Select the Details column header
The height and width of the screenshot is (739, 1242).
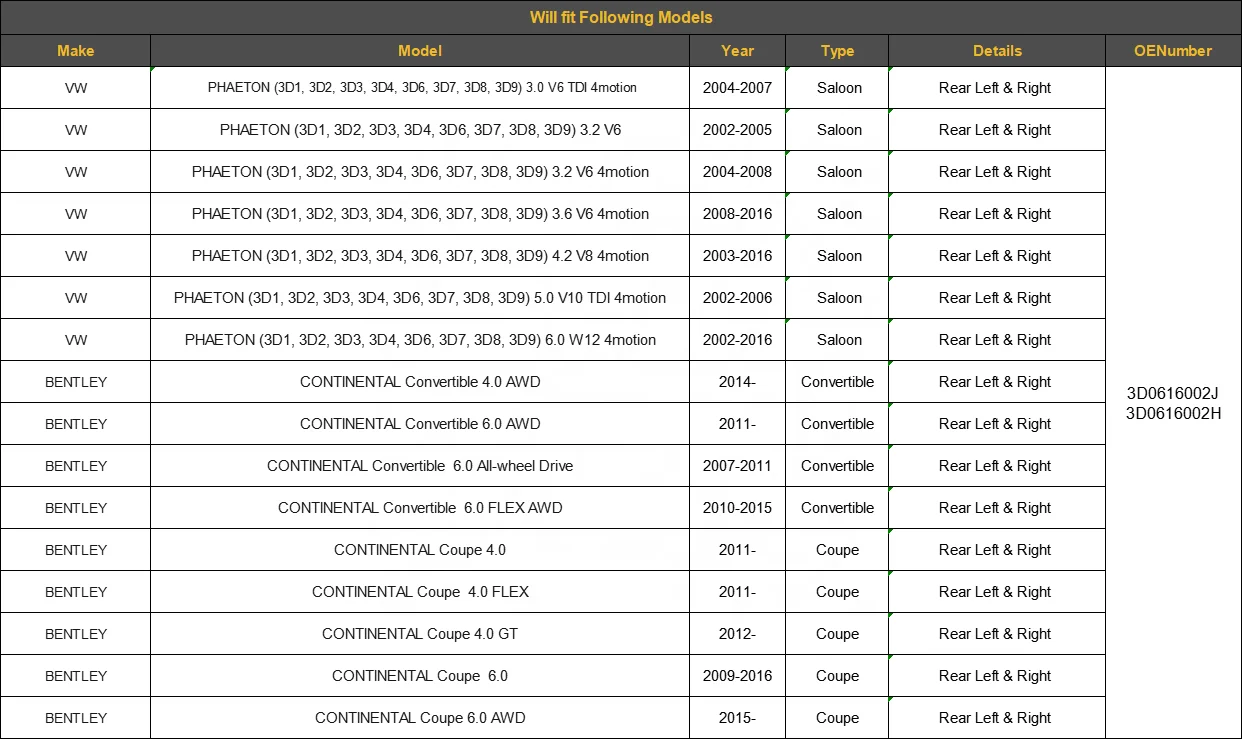click(997, 51)
